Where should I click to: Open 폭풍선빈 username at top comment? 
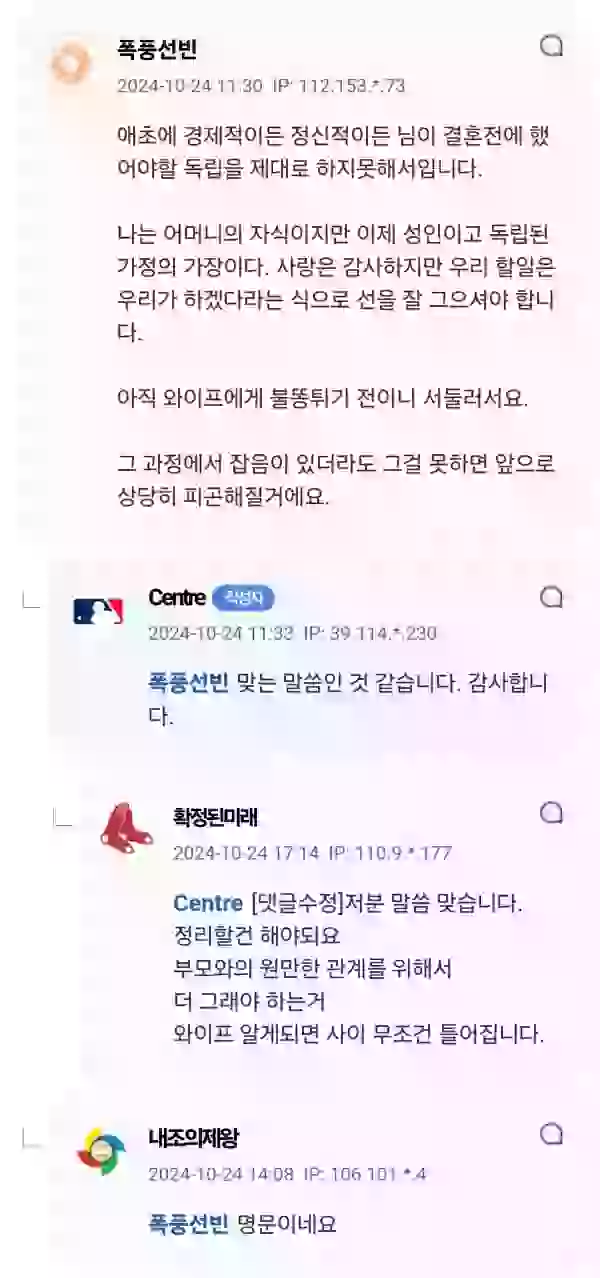pyautogui.click(x=157, y=50)
